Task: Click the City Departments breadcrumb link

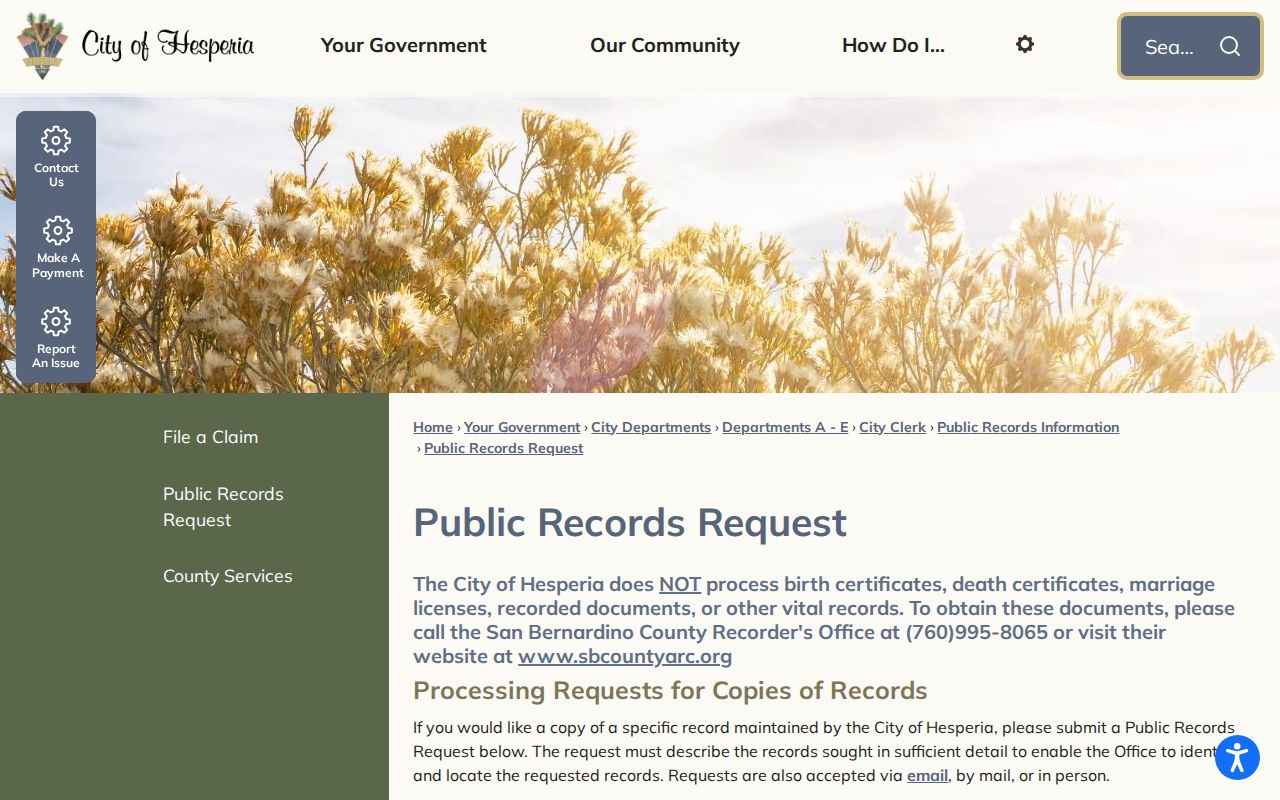Action: [651, 427]
